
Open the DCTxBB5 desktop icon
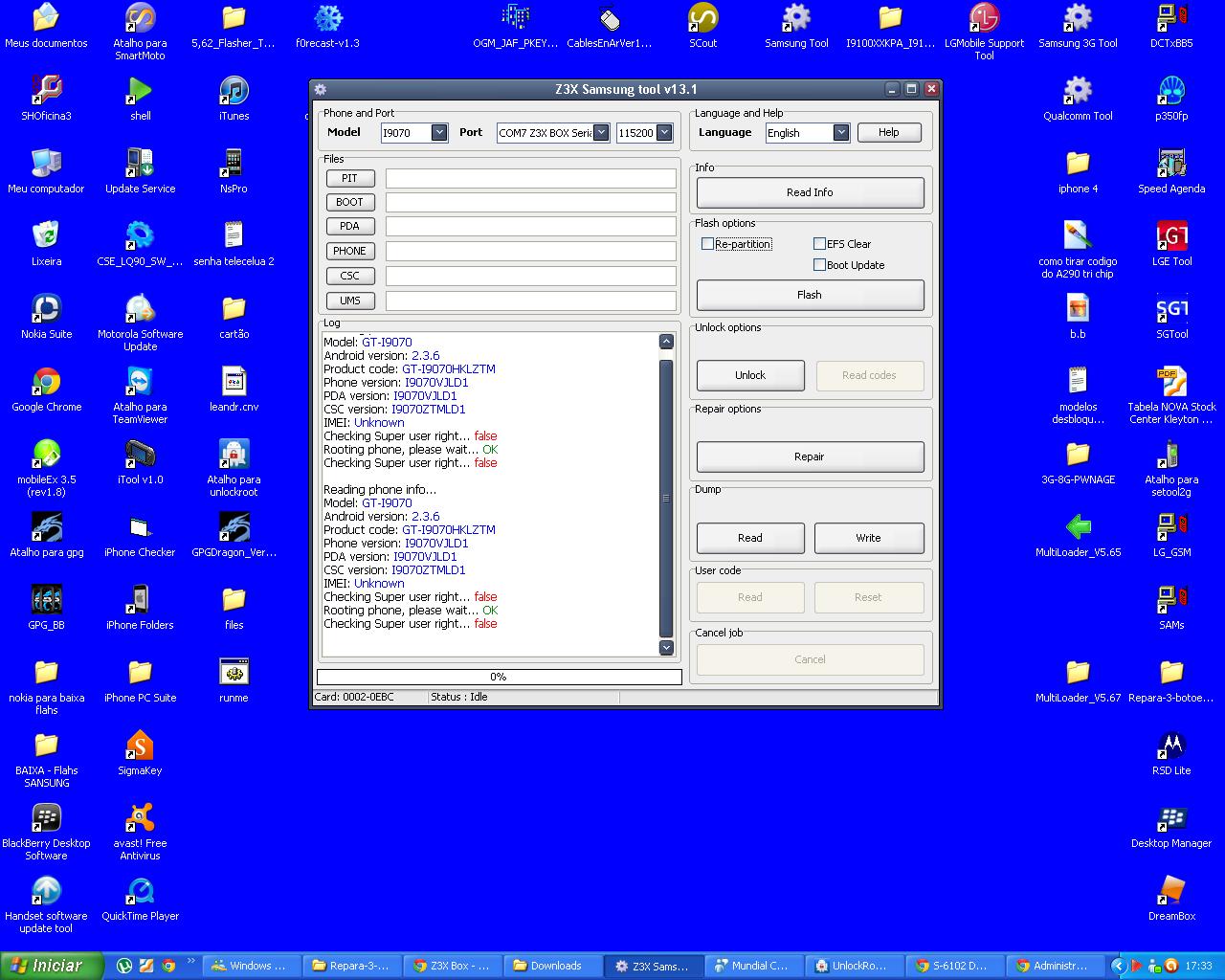coord(1171,26)
